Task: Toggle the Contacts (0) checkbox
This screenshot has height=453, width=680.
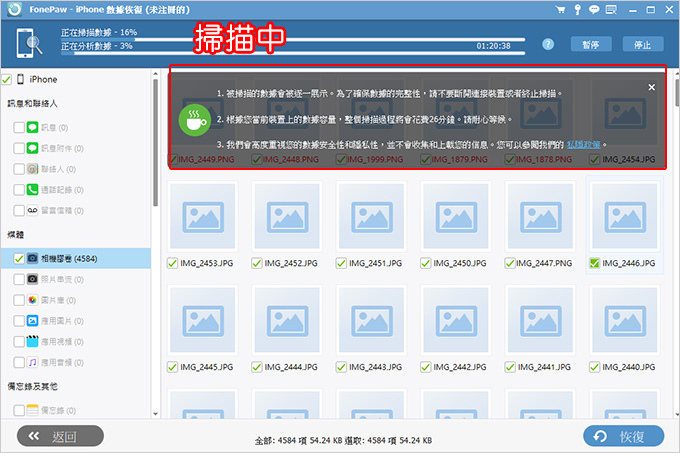Action: click(19, 169)
